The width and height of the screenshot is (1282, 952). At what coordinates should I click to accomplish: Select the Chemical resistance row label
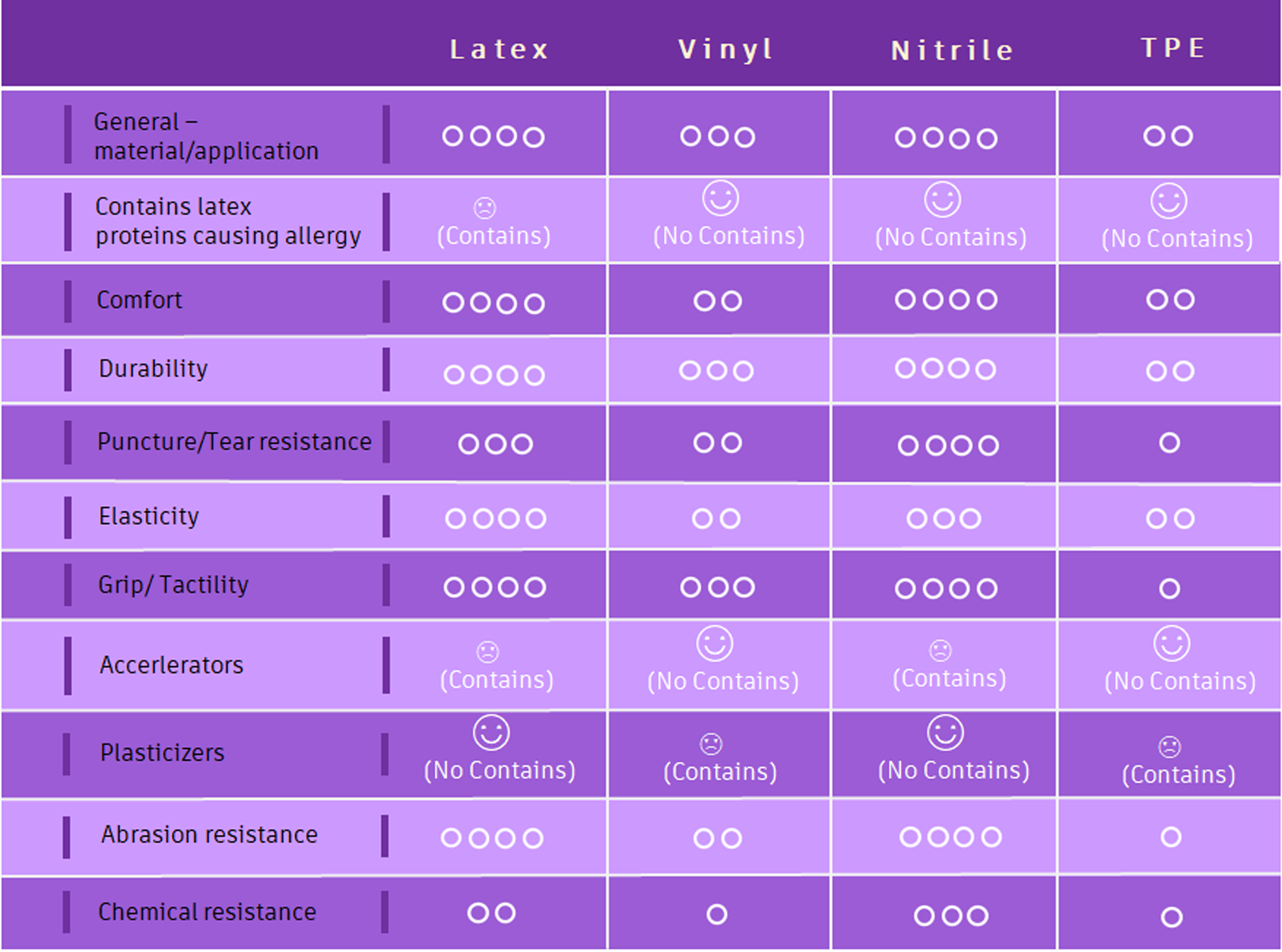point(207,912)
